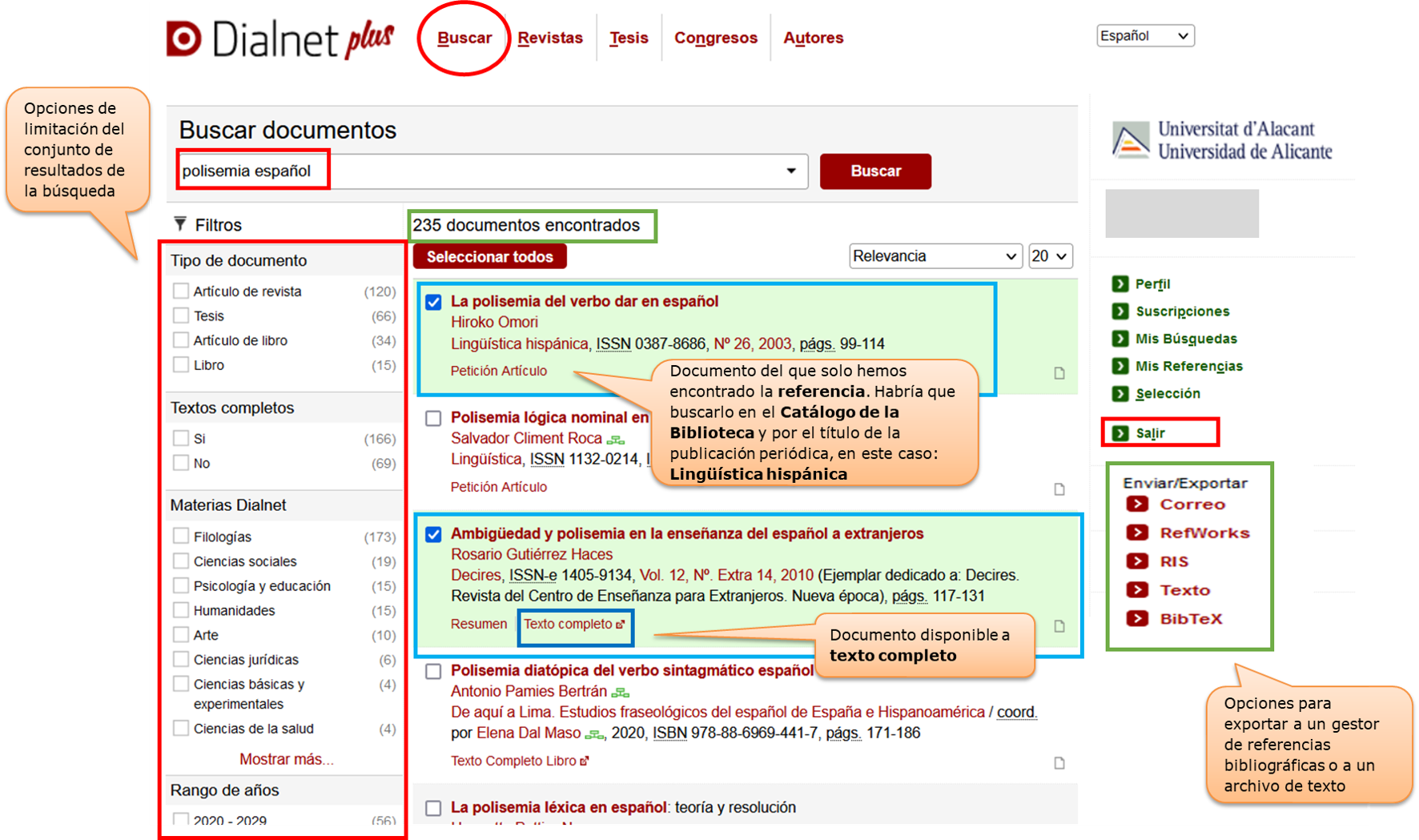The image size is (1419, 840).
Task: Open the Relevancia sort dropdown
Action: click(x=935, y=256)
